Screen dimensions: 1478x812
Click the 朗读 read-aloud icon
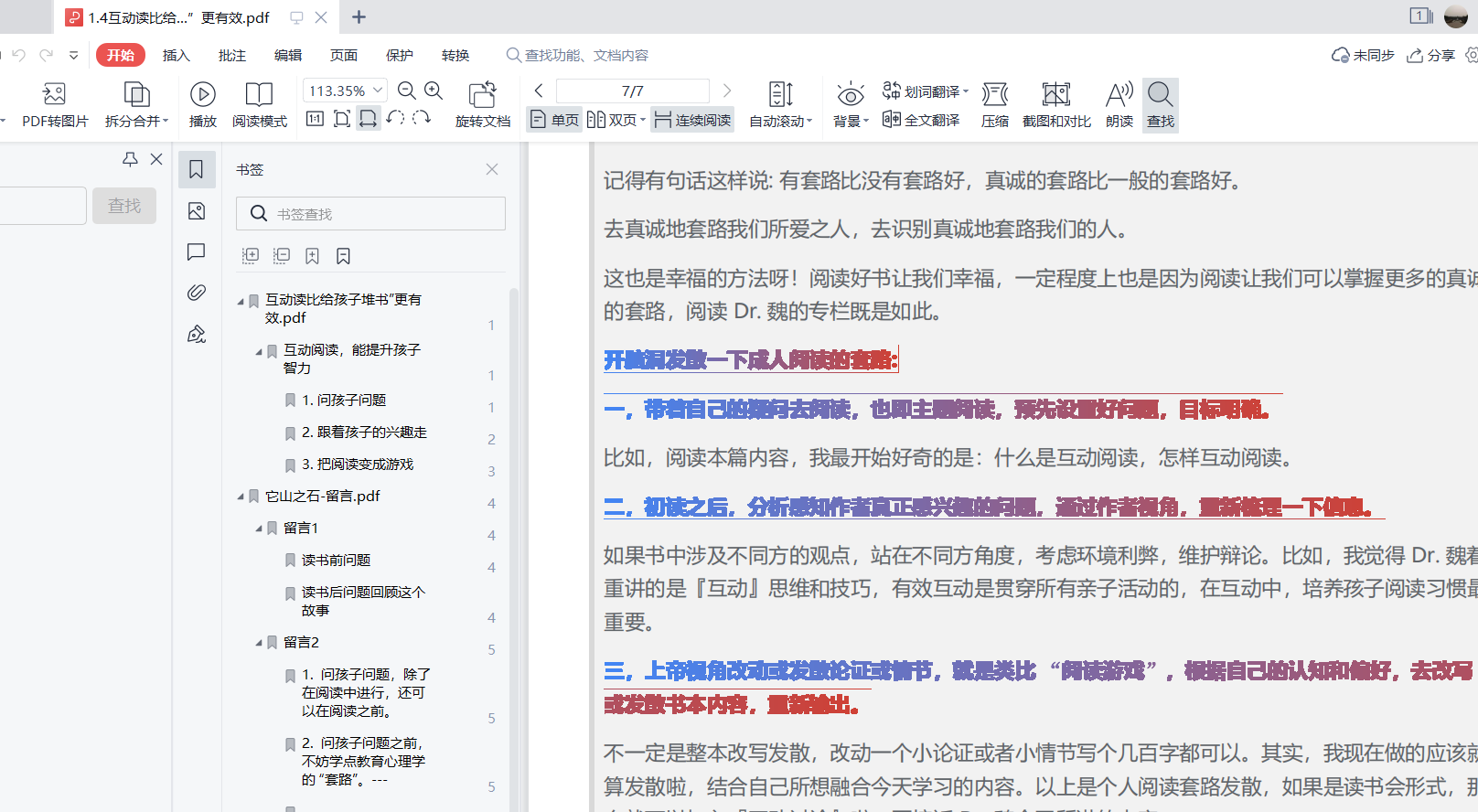(x=1119, y=94)
